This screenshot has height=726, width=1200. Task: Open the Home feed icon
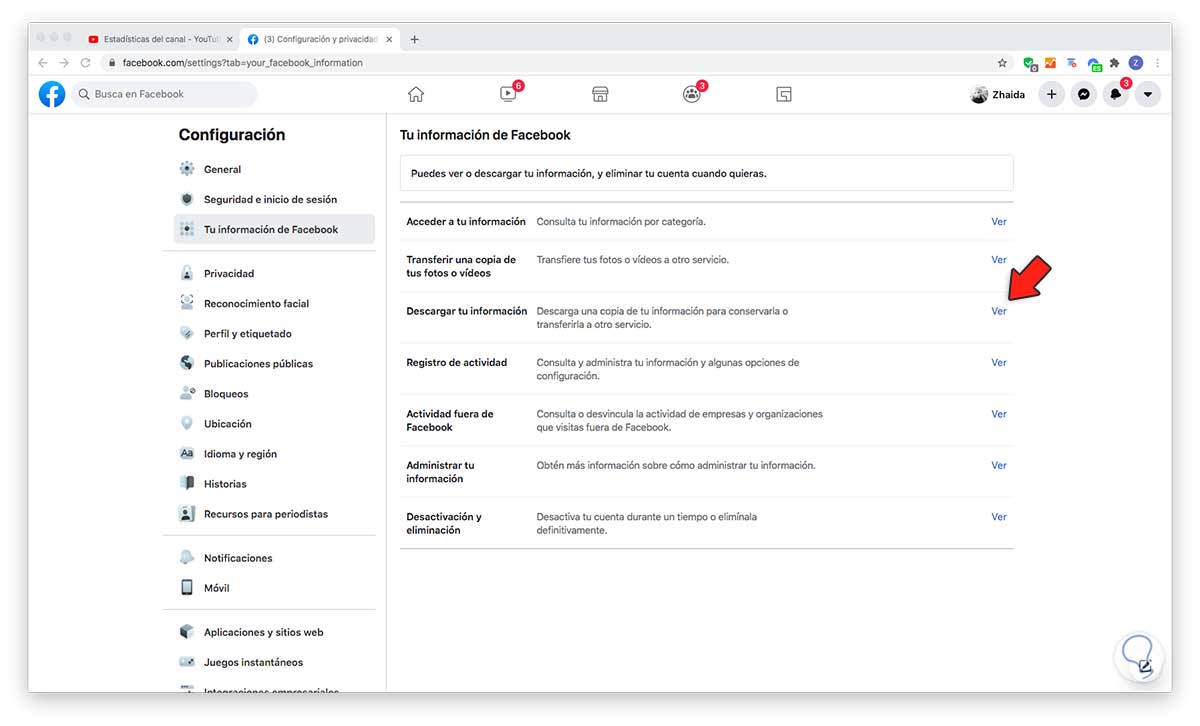pos(416,94)
